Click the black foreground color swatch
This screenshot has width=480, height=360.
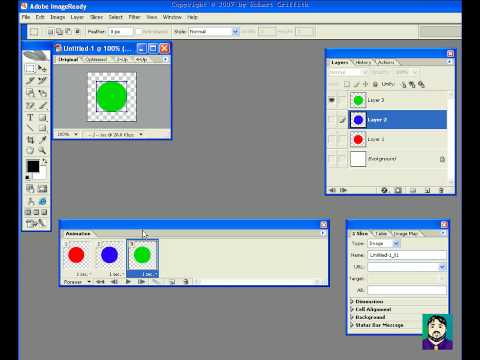[33, 166]
